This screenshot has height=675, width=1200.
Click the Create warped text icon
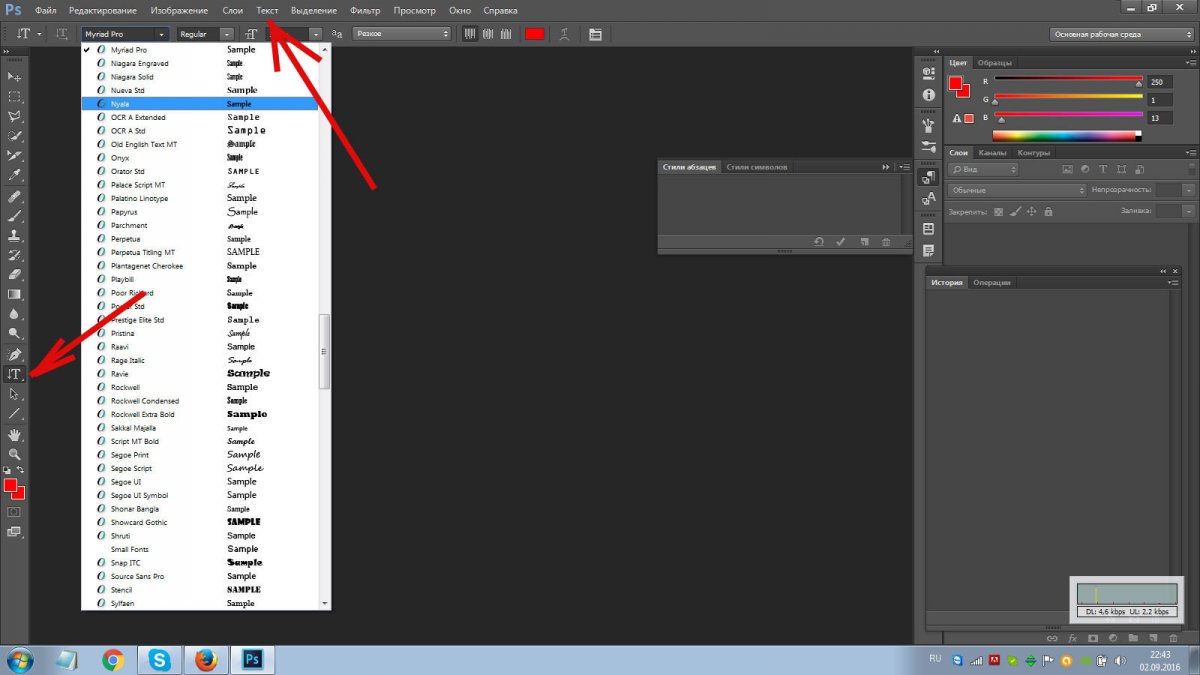[565, 34]
